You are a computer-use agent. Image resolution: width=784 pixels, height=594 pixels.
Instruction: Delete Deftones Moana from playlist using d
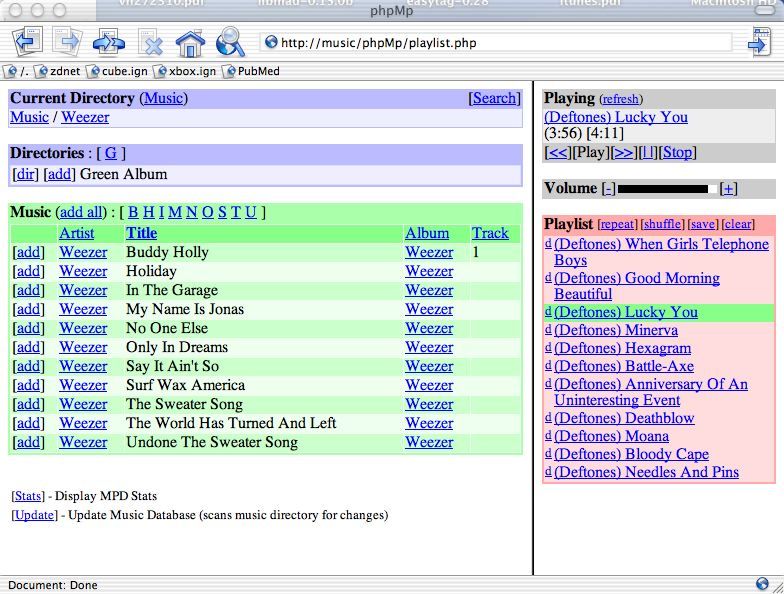tap(548, 435)
